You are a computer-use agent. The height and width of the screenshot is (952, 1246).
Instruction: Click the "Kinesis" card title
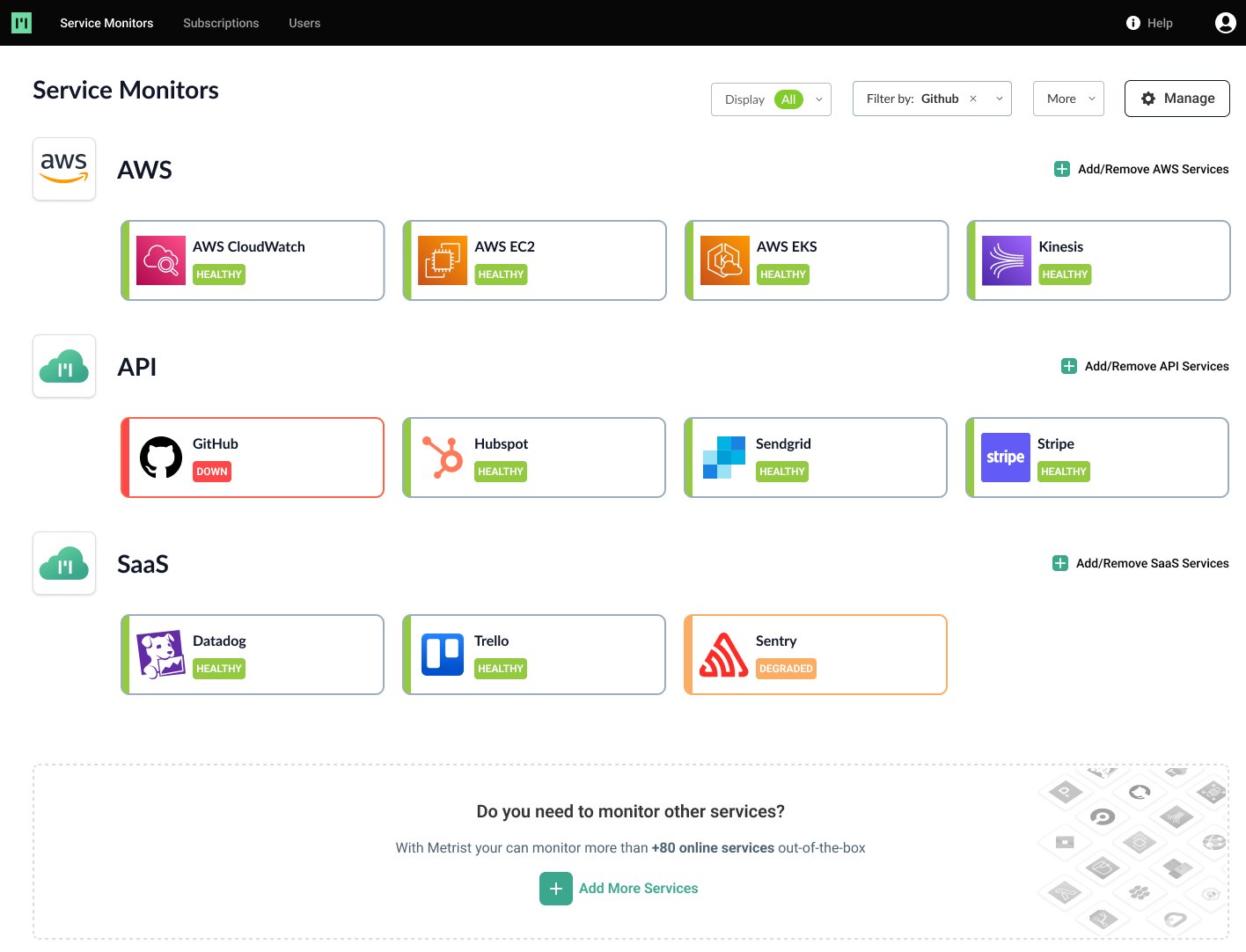(x=1060, y=246)
